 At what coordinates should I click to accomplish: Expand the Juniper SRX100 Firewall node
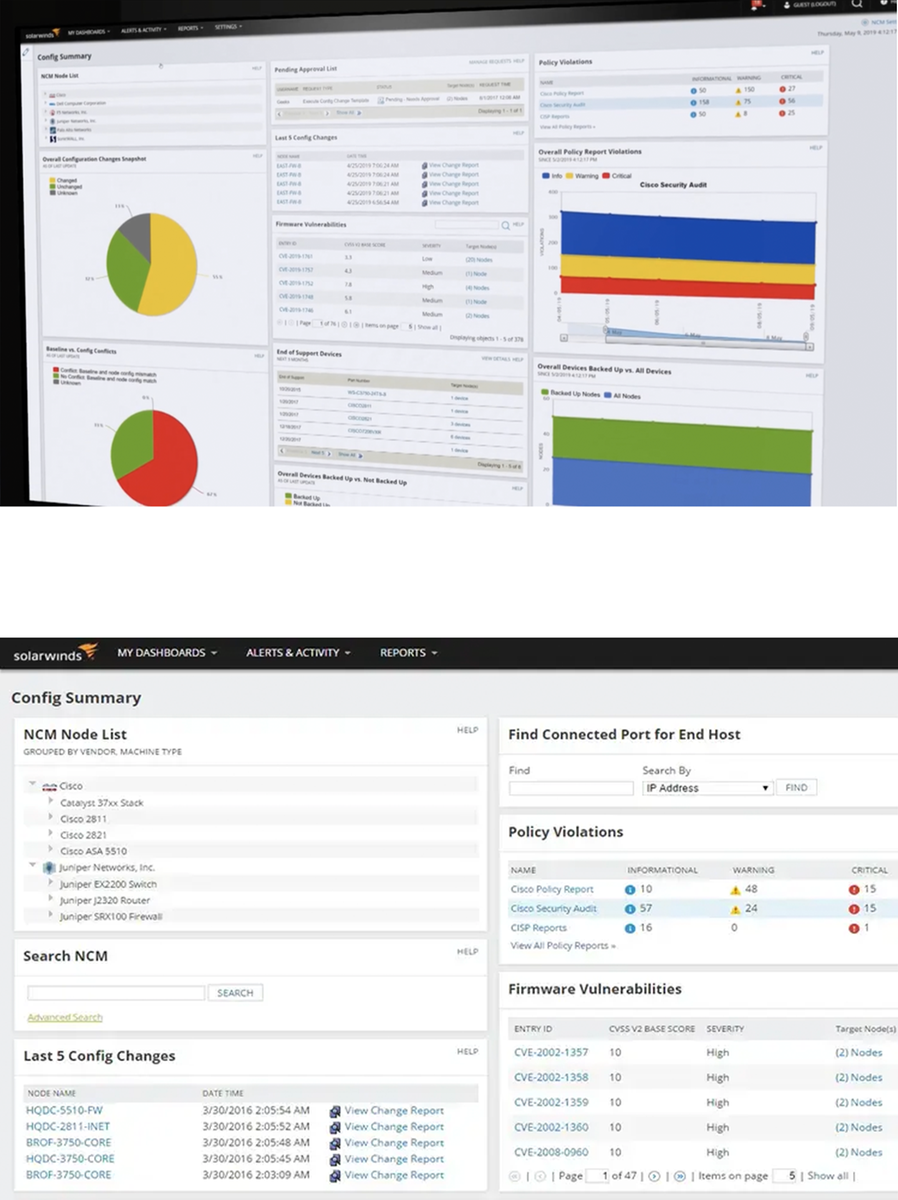coord(51,915)
